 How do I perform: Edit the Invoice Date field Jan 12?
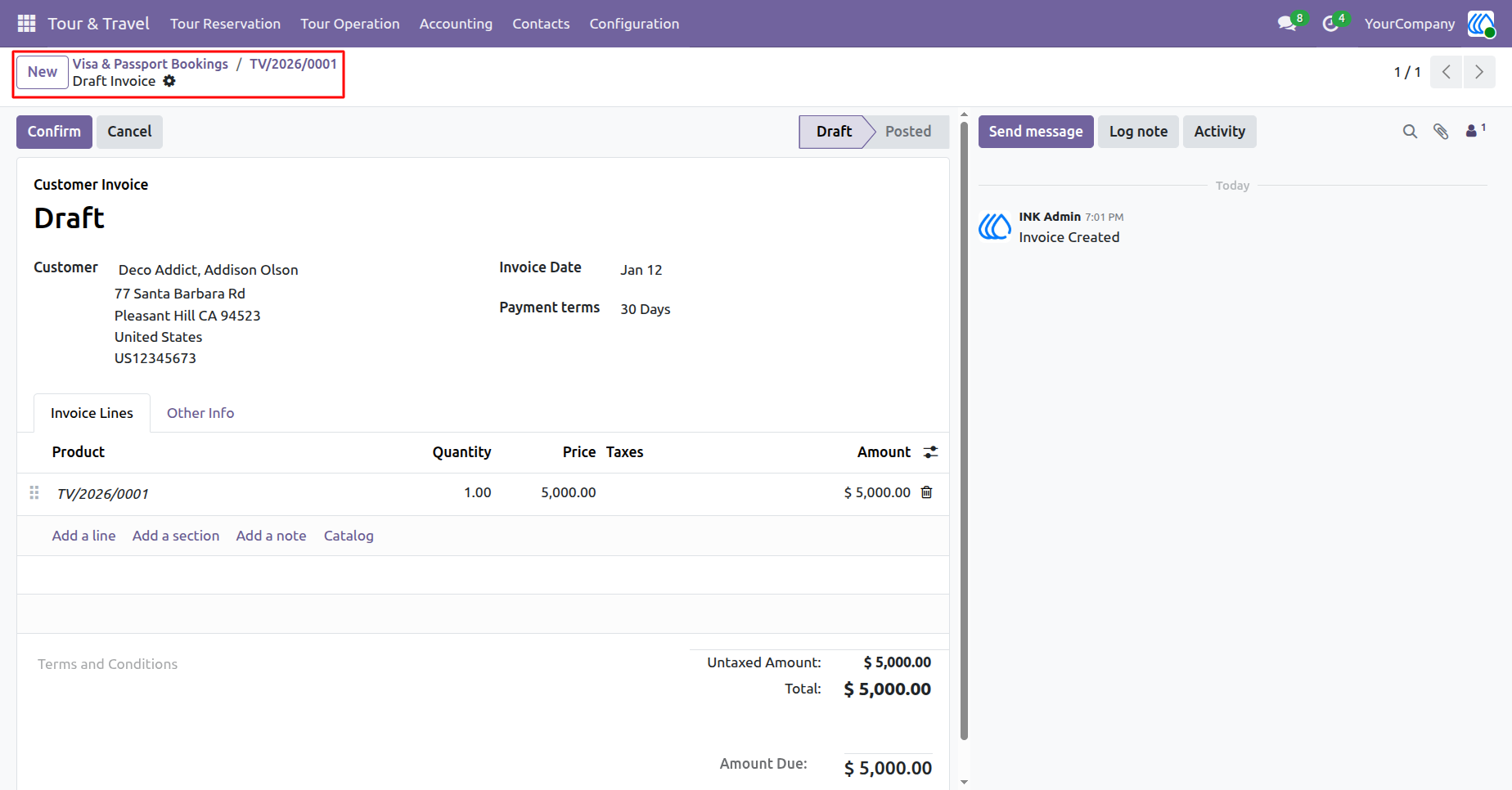pyautogui.click(x=641, y=270)
